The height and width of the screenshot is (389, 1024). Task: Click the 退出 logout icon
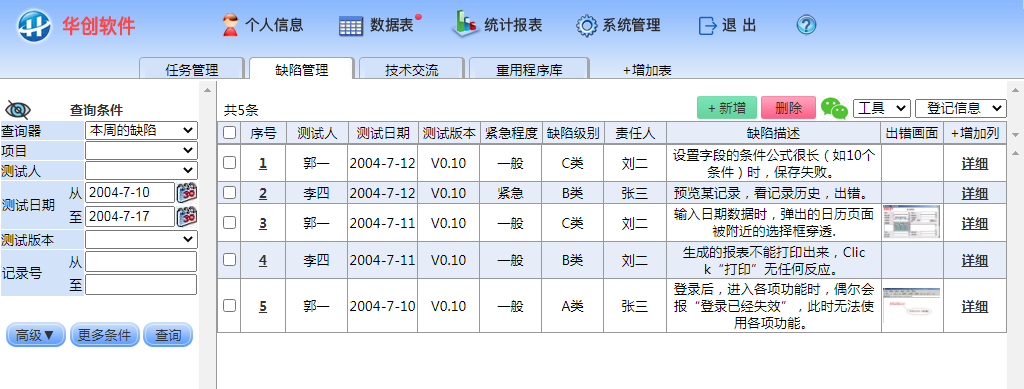[707, 25]
